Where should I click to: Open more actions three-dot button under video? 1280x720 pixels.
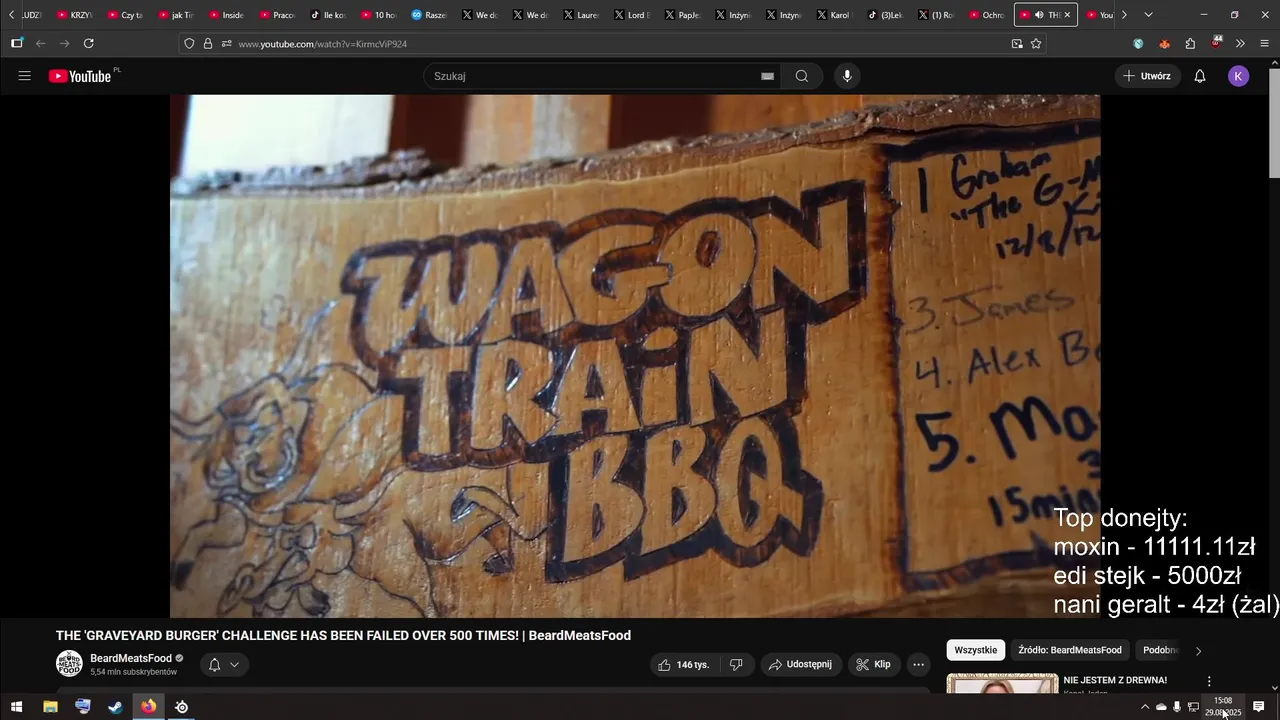918,664
